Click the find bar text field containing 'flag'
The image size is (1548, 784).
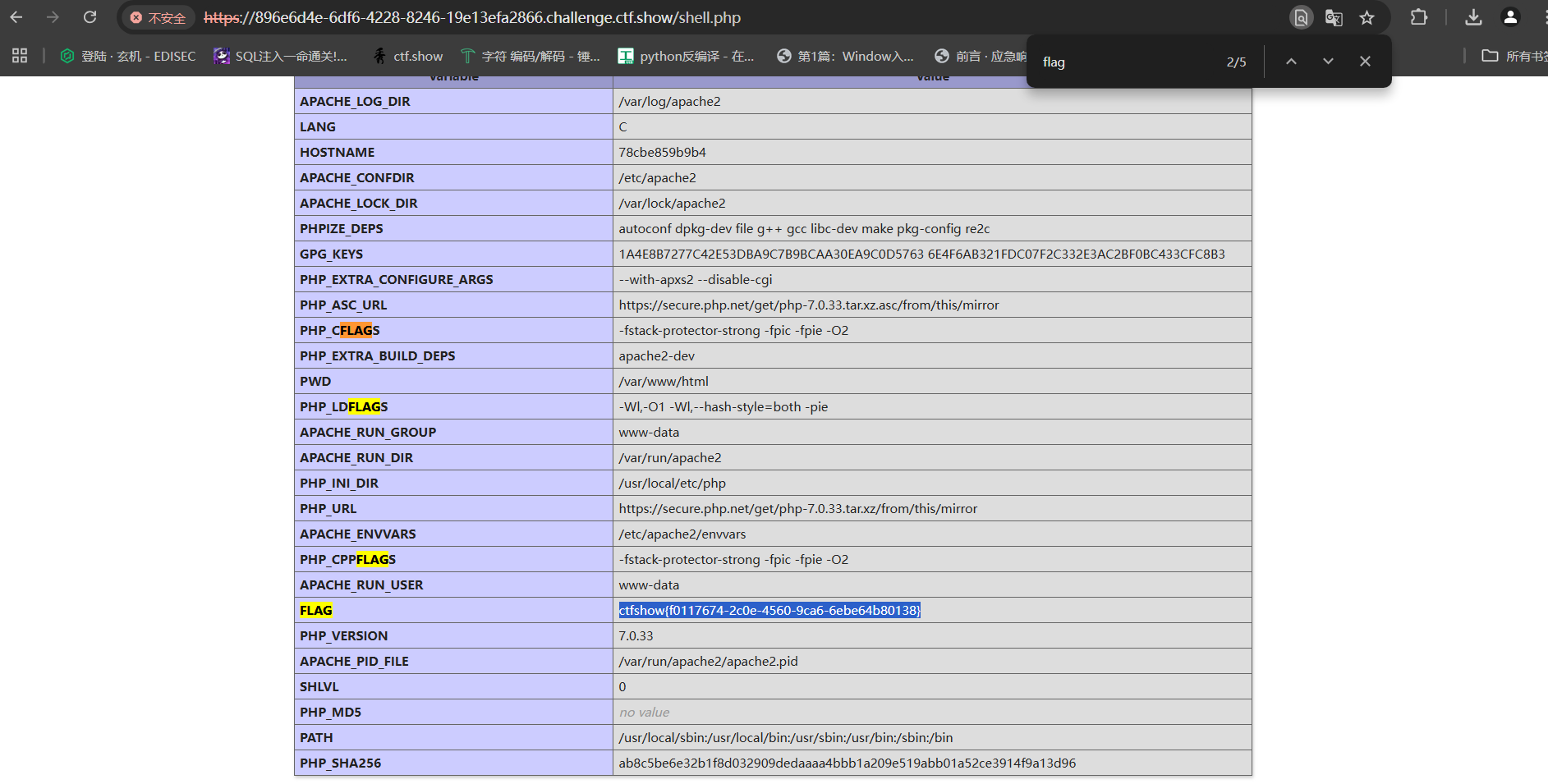tap(1125, 62)
